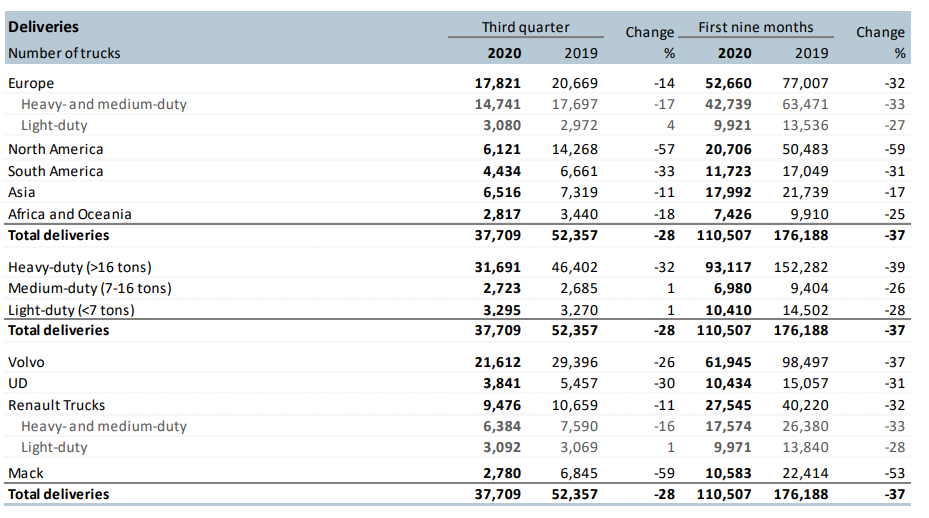This screenshot has width=929, height=518.
Task: Click Renault light-duty value 3,092
Action: 502,447
